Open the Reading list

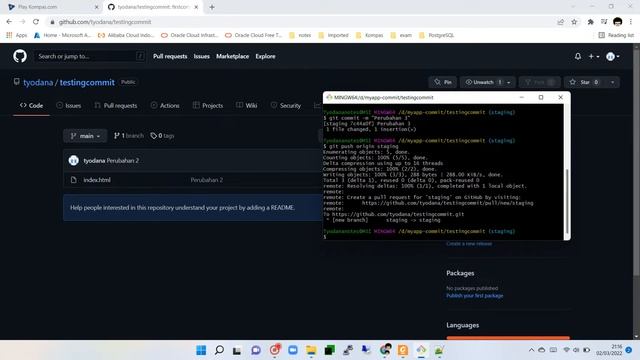tap(616, 35)
